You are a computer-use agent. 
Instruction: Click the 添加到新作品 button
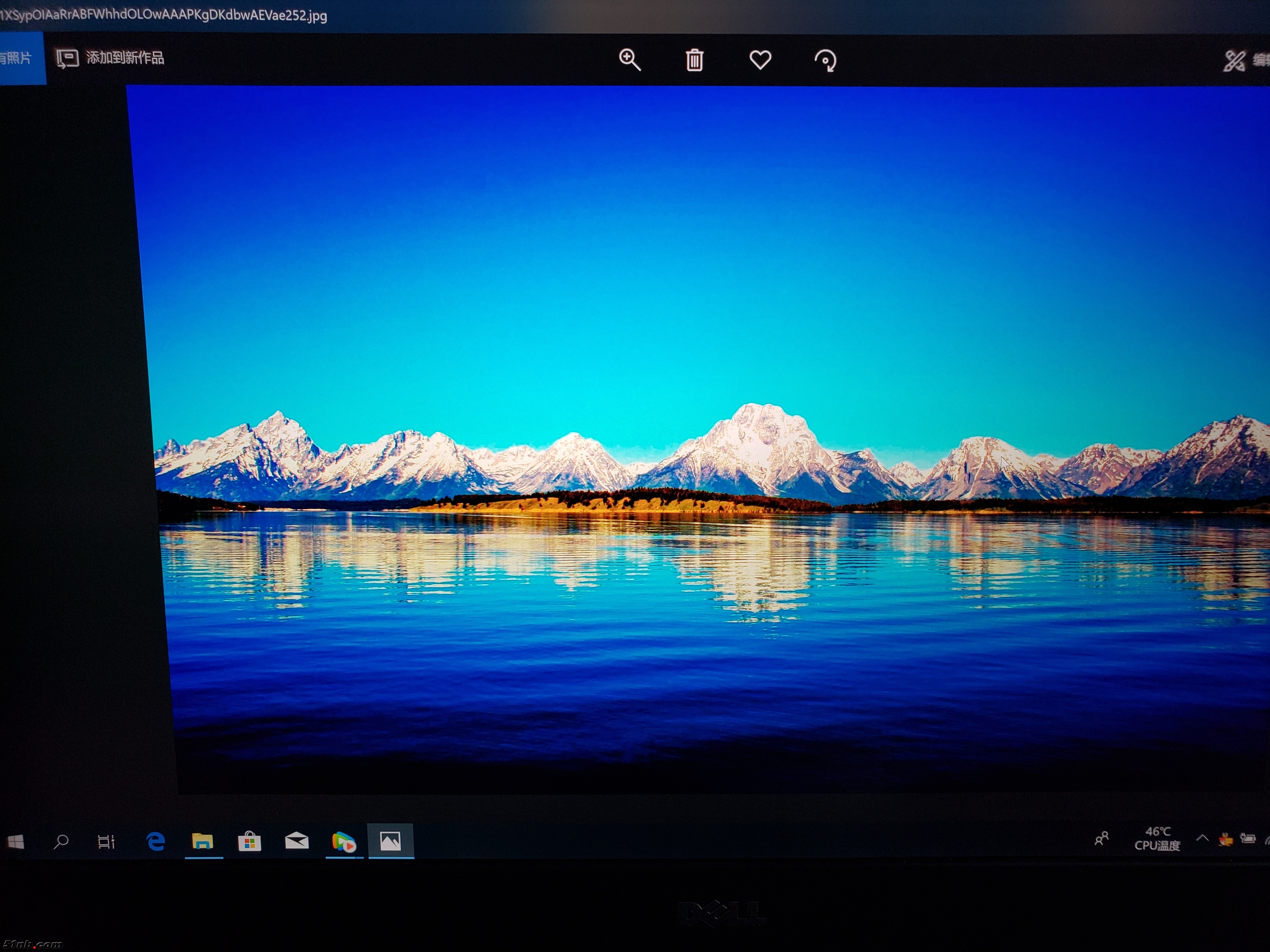110,58
